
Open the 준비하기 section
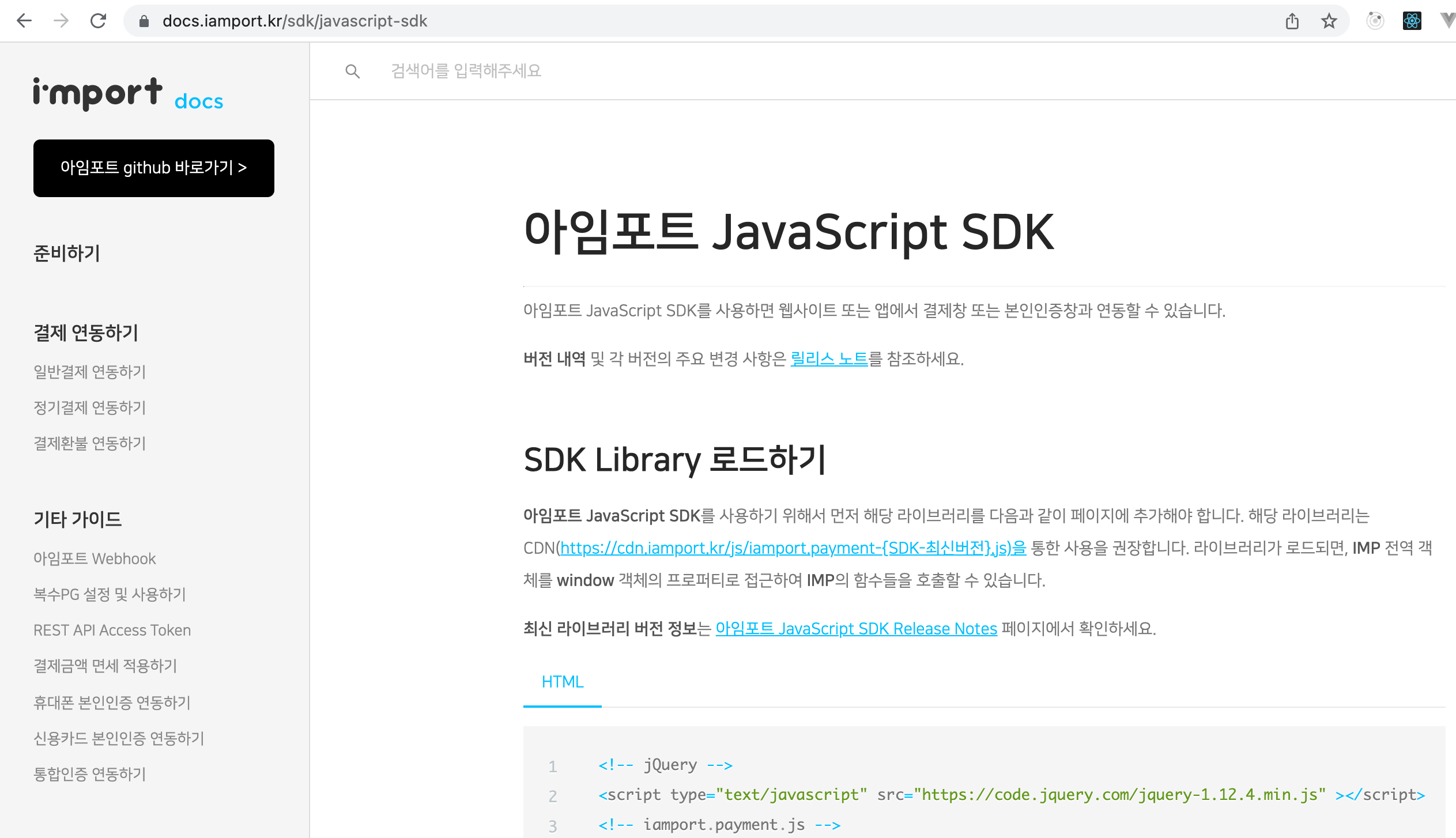click(67, 253)
